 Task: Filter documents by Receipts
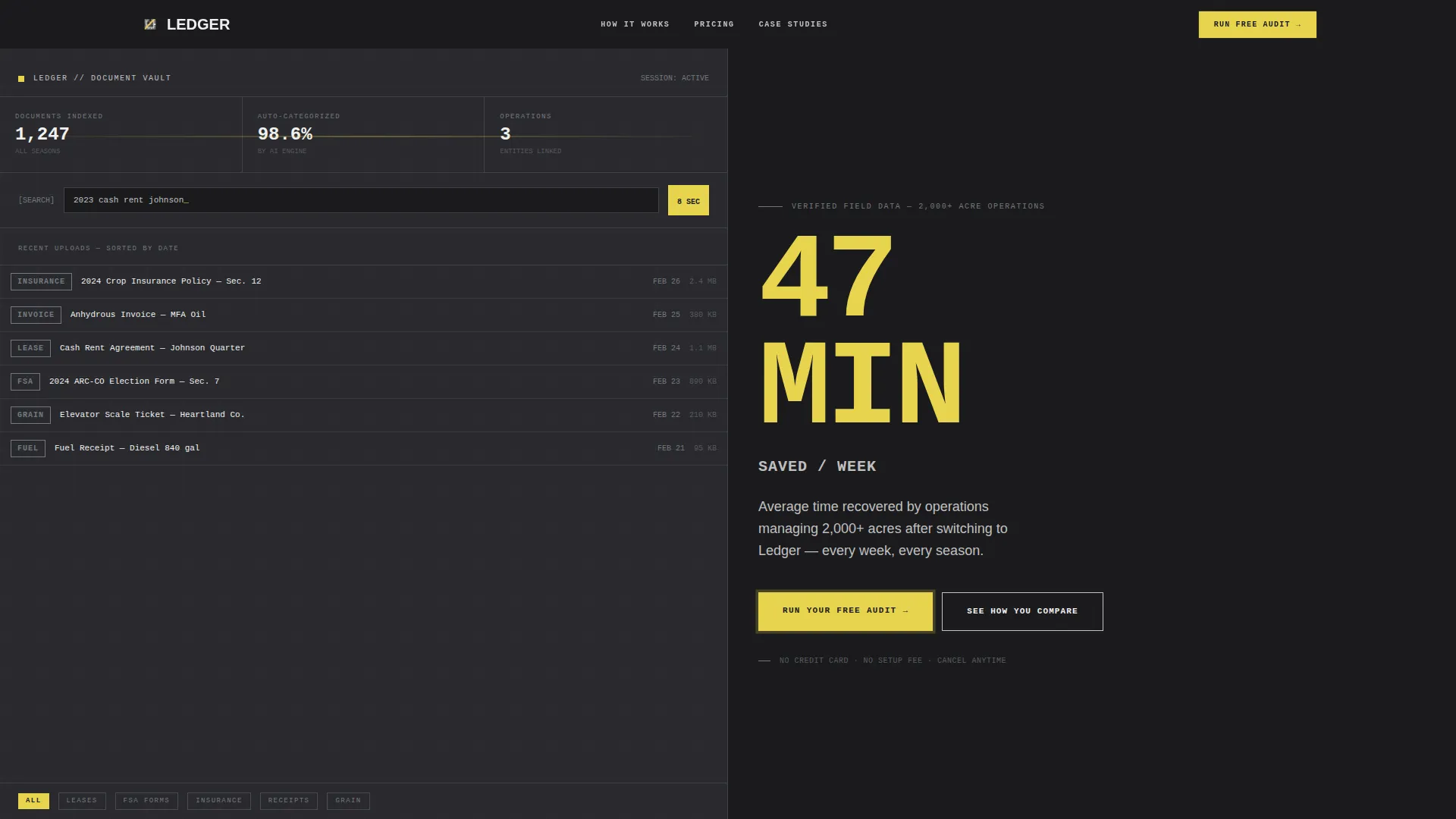(x=288, y=801)
